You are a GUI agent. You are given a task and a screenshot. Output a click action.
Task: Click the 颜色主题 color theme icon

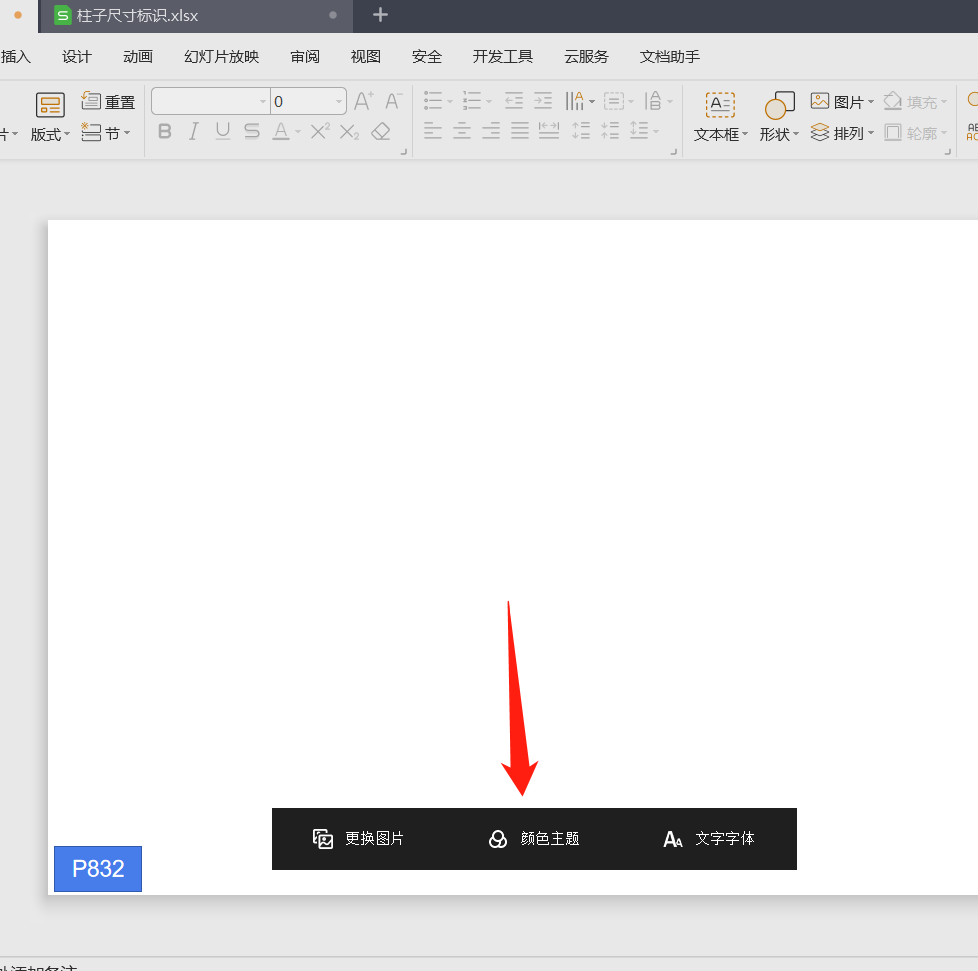[497, 839]
